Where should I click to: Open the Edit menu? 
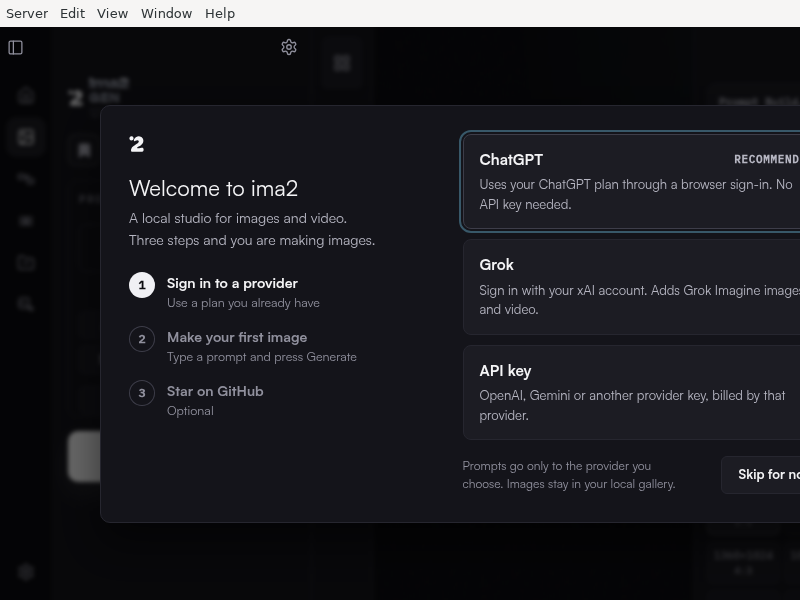(x=72, y=13)
